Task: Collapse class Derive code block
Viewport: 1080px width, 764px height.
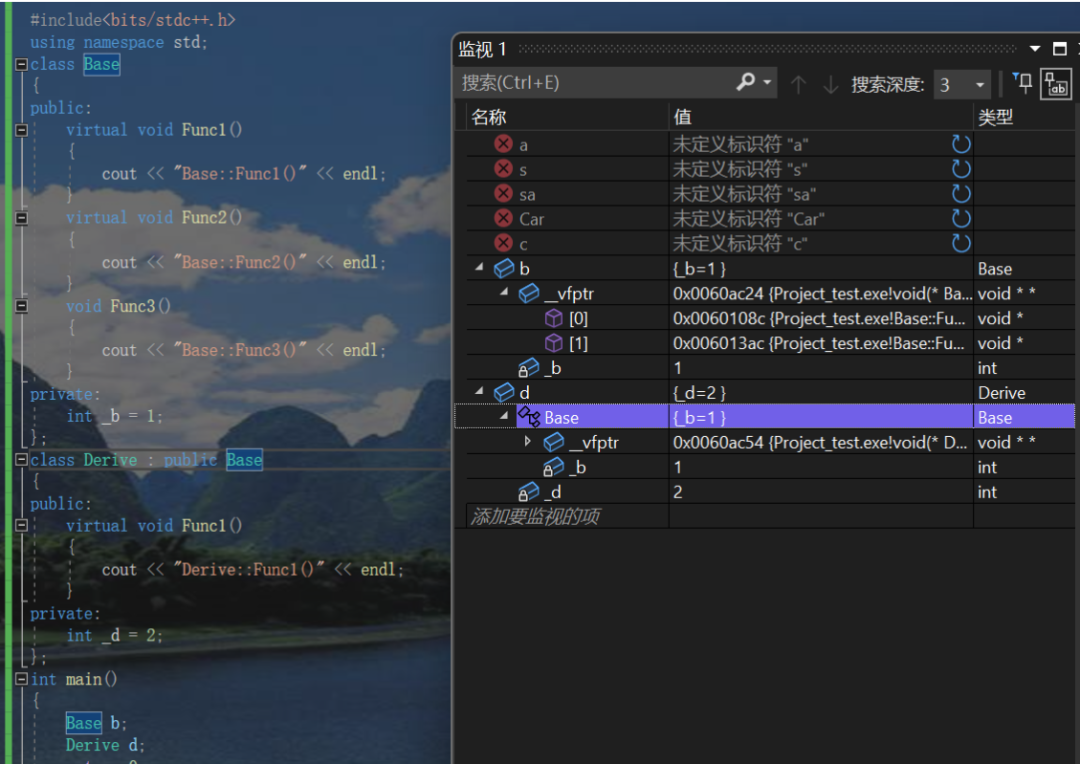Action: (x=21, y=460)
